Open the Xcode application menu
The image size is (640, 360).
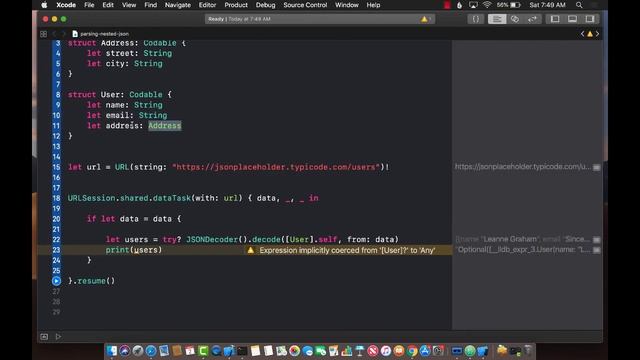66,5
